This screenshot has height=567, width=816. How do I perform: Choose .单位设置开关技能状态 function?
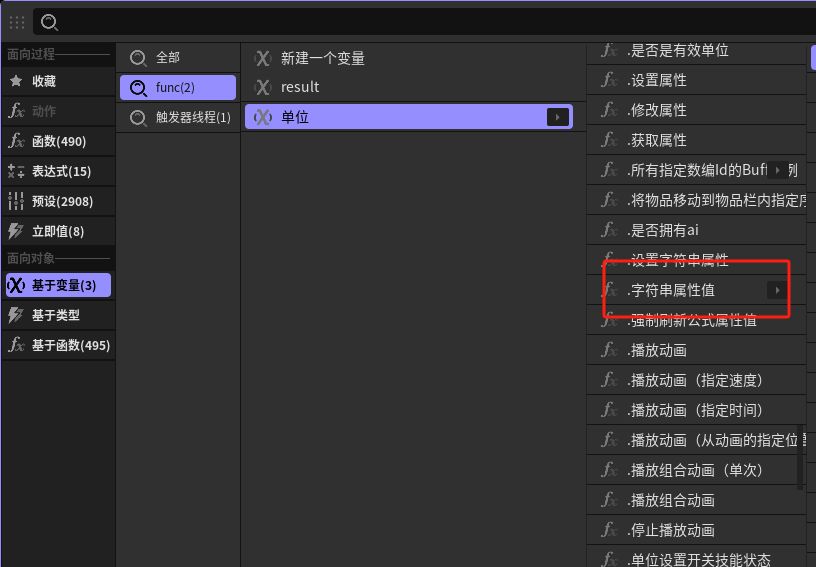click(x=696, y=558)
